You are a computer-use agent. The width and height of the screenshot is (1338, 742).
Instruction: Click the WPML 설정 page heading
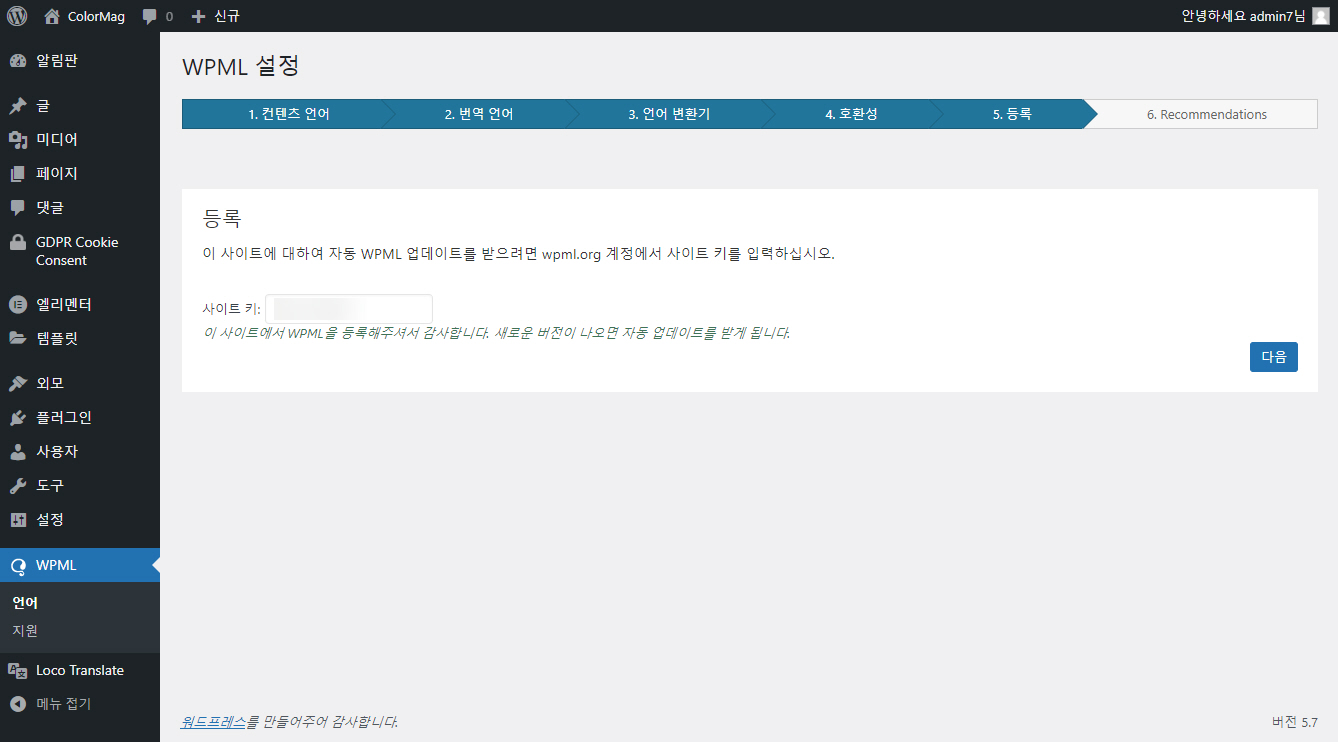[x=241, y=67]
